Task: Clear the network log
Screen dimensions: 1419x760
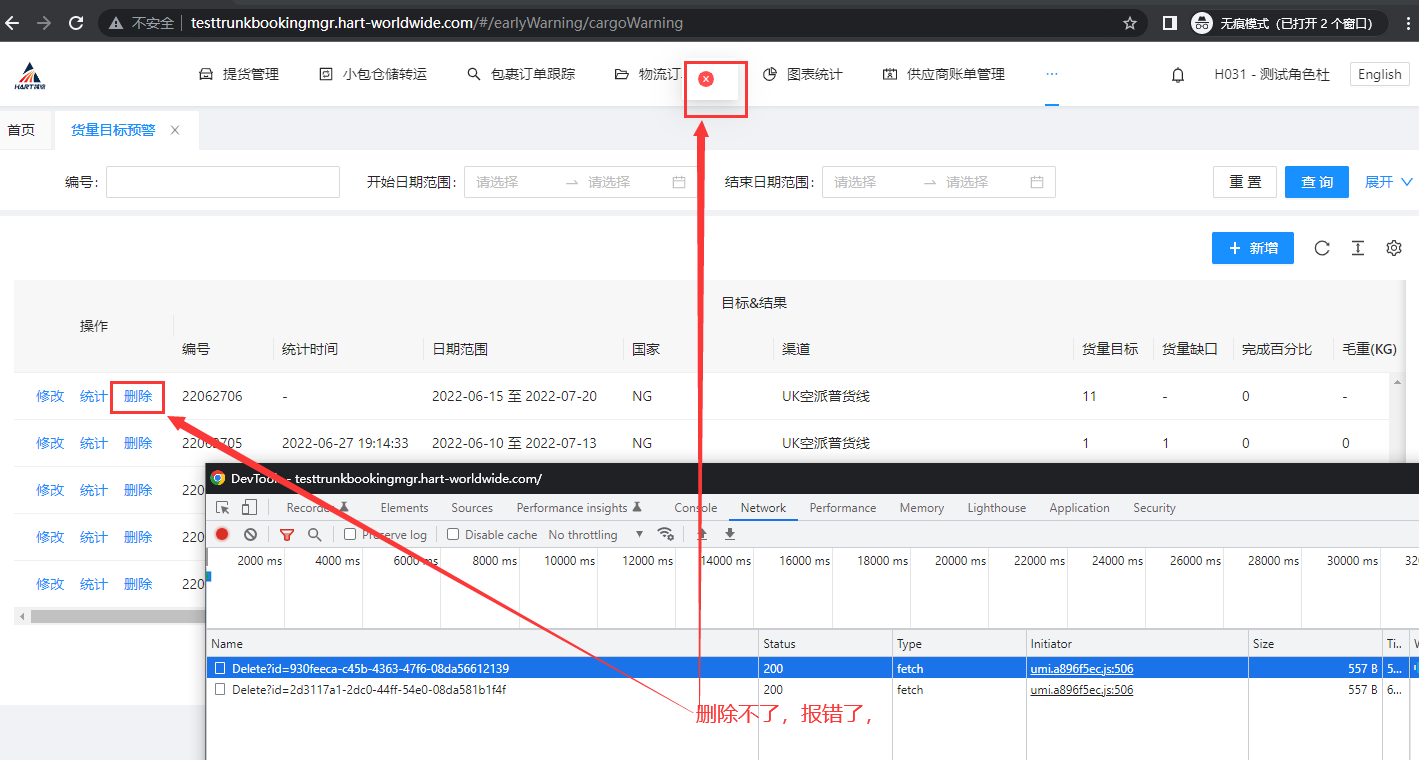Action: pos(251,535)
